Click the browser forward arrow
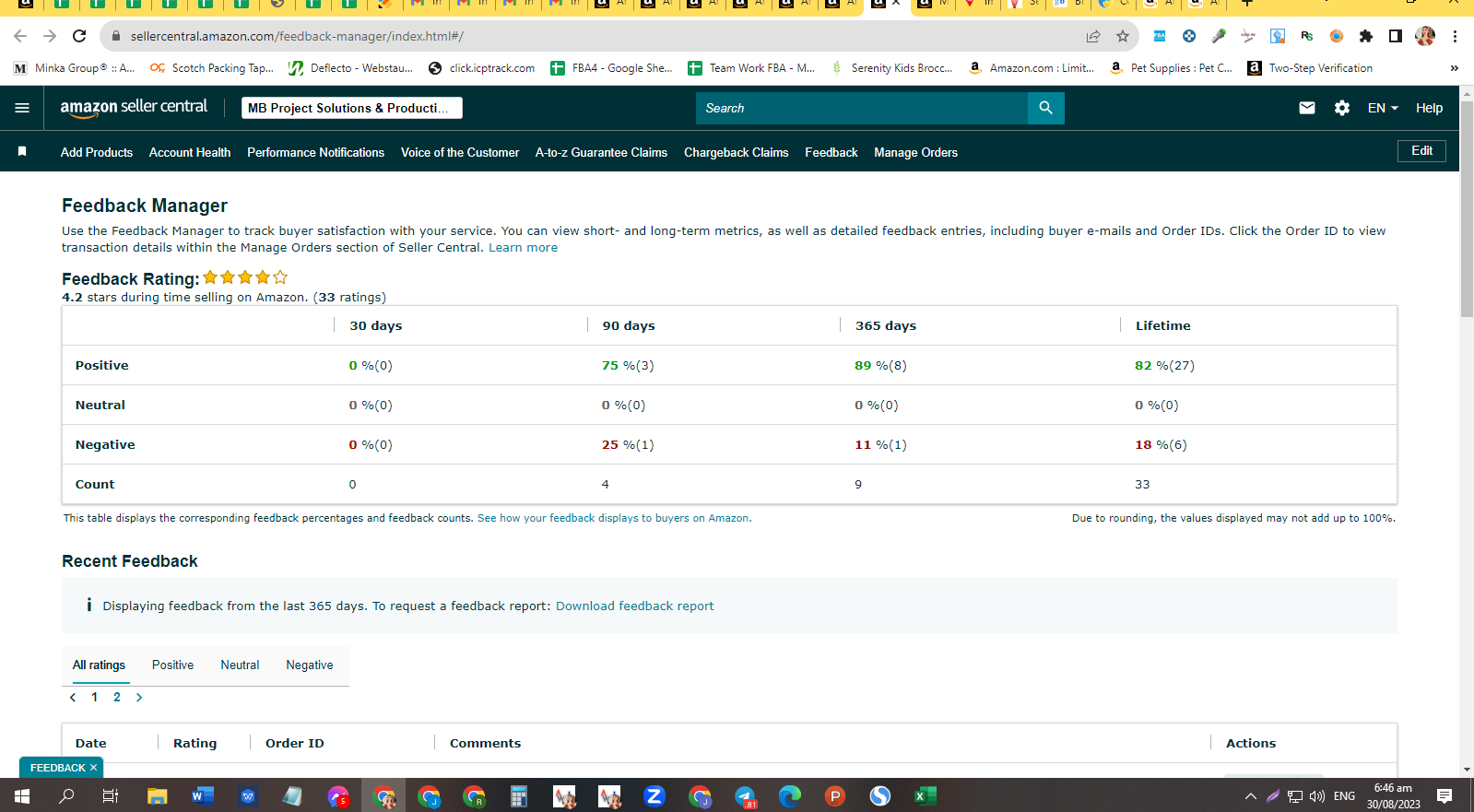 [50, 36]
